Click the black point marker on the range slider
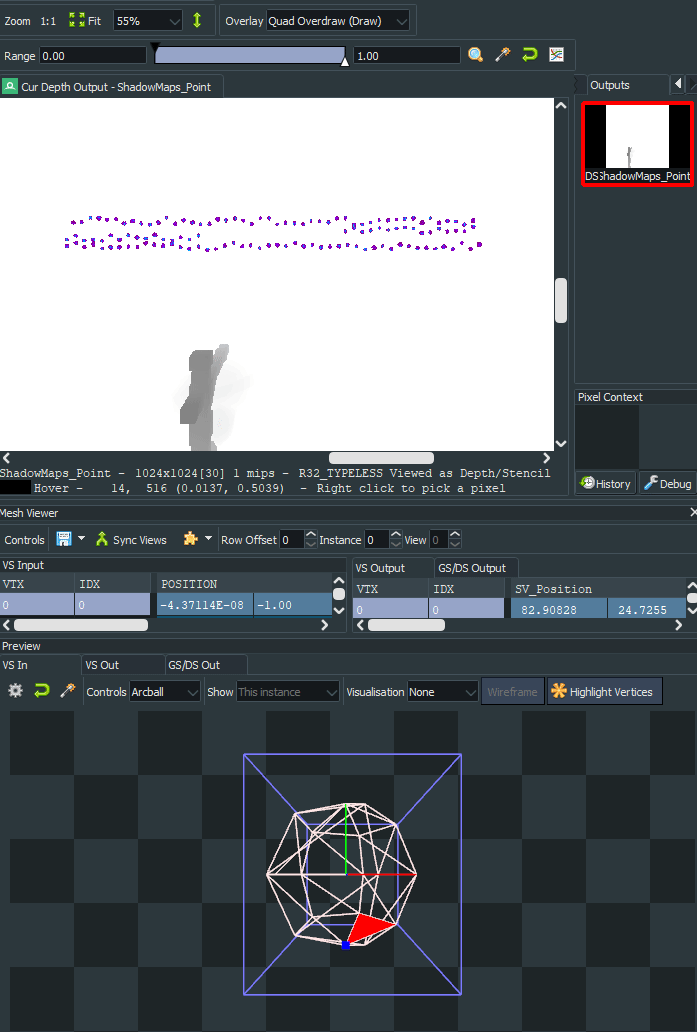The width and height of the screenshot is (697, 1032). tap(155, 47)
